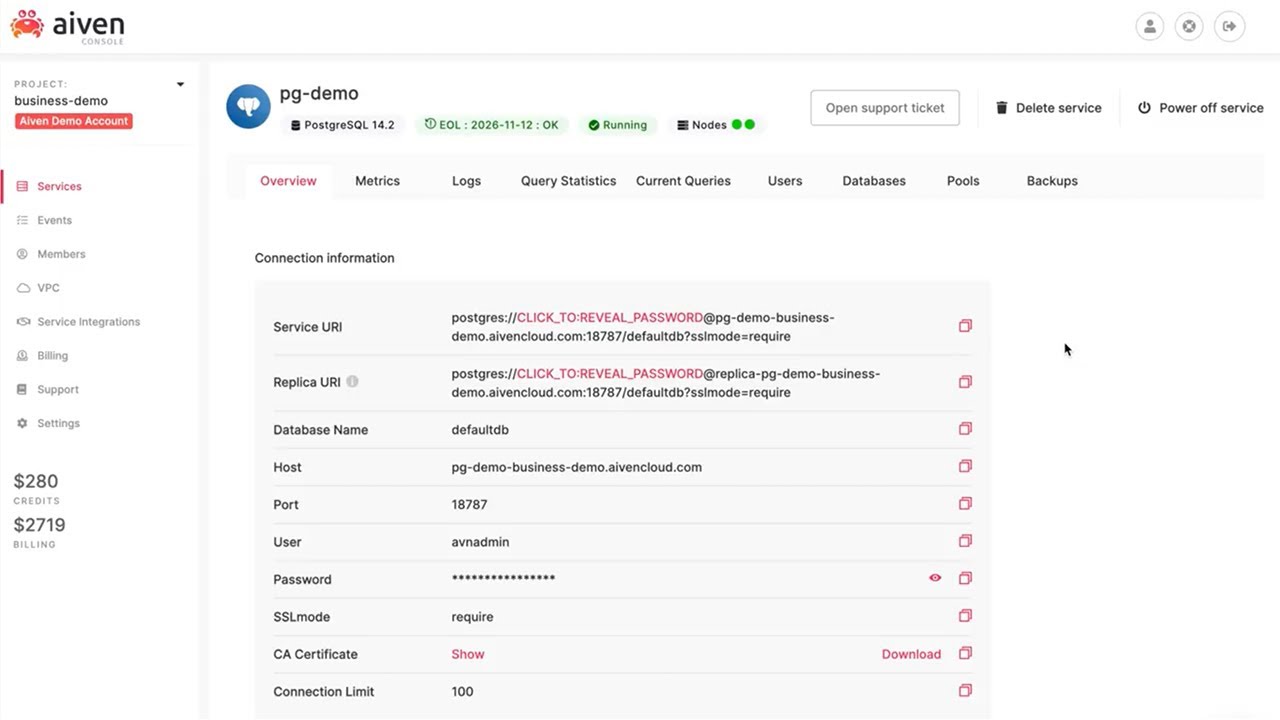Image resolution: width=1280 pixels, height=720 pixels.
Task: Reveal password in the Service URI
Action: coord(610,318)
